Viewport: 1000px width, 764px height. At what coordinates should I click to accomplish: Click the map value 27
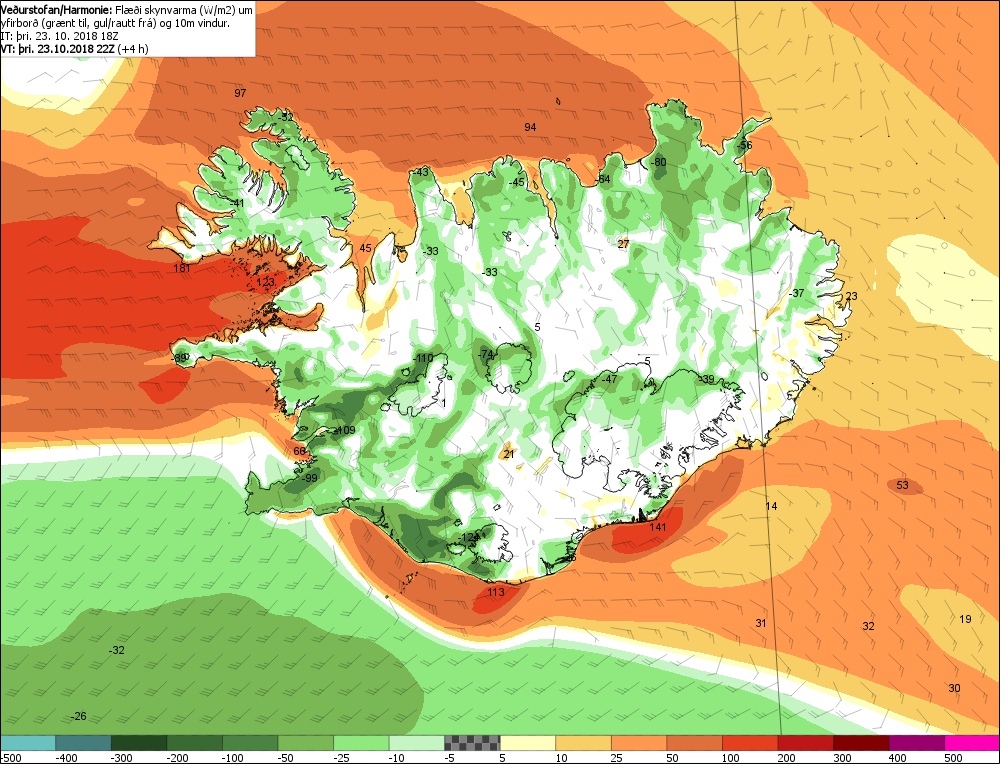click(623, 244)
